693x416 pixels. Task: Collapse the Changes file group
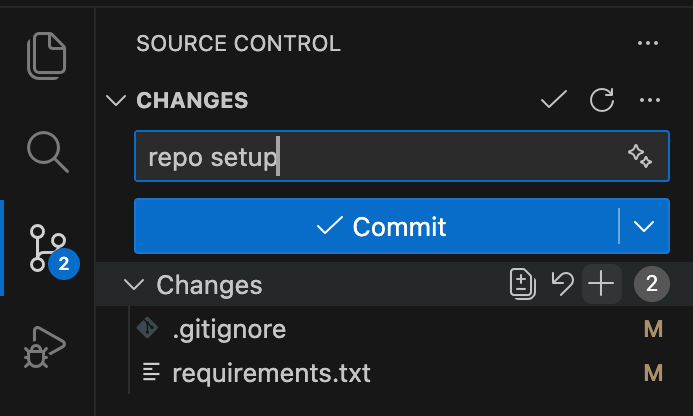133,285
